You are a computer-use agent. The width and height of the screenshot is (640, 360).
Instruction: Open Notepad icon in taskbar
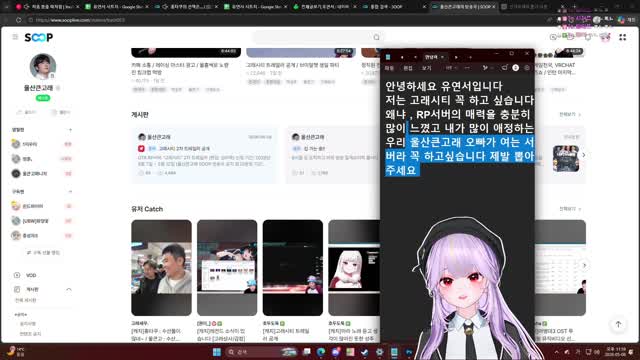pyautogui.click(x=394, y=352)
